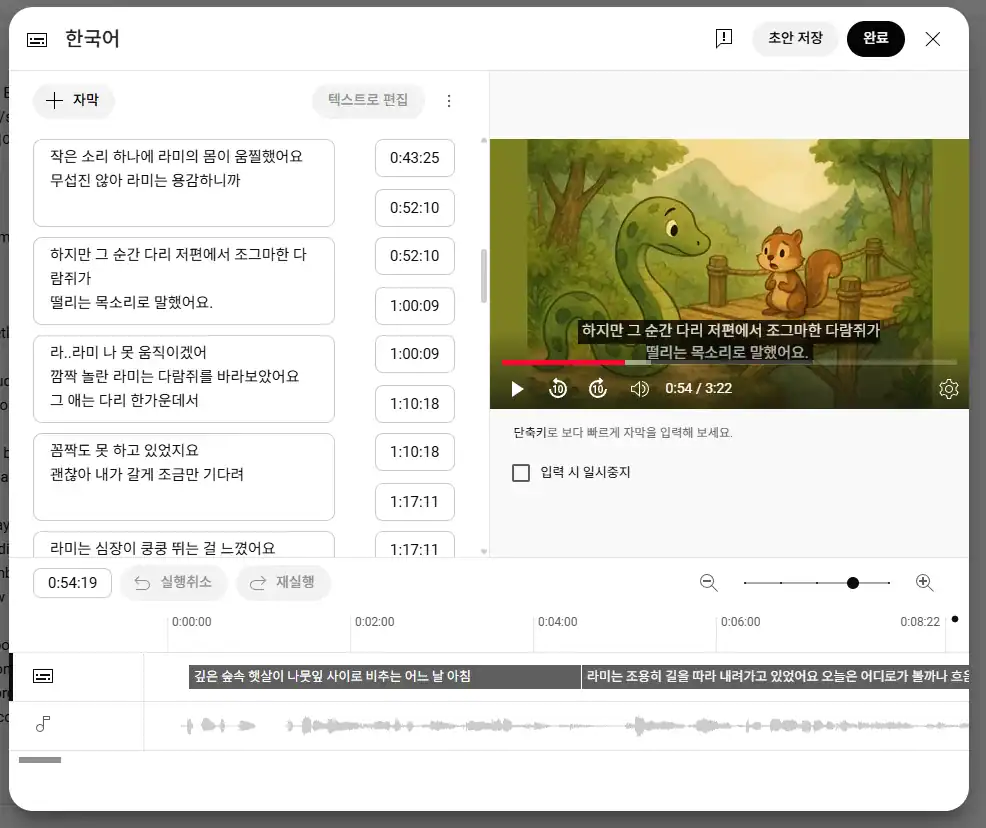Click the zoom out magnifier above timeline

(709, 582)
